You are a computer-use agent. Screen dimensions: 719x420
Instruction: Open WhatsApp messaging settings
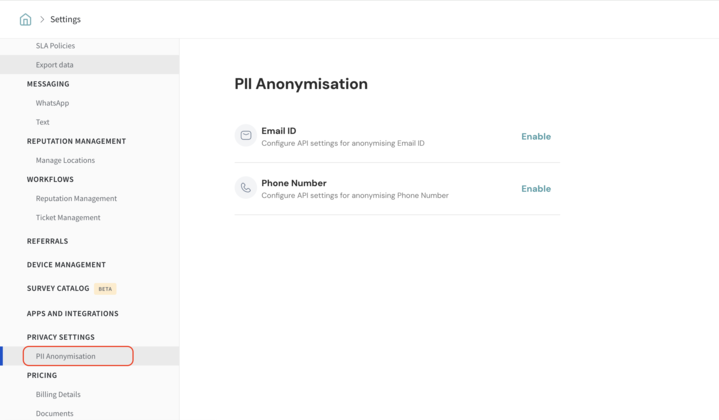[x=52, y=103]
